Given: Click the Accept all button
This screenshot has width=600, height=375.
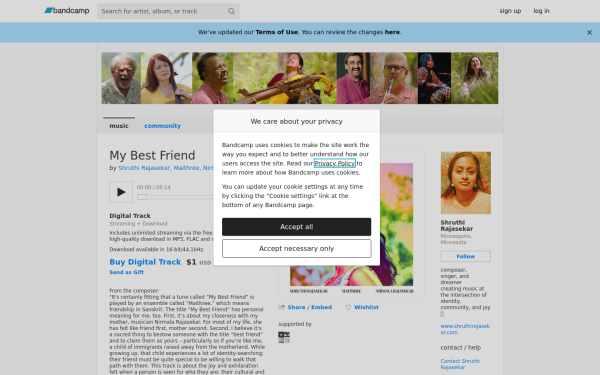Looking at the screenshot, I should [297, 227].
